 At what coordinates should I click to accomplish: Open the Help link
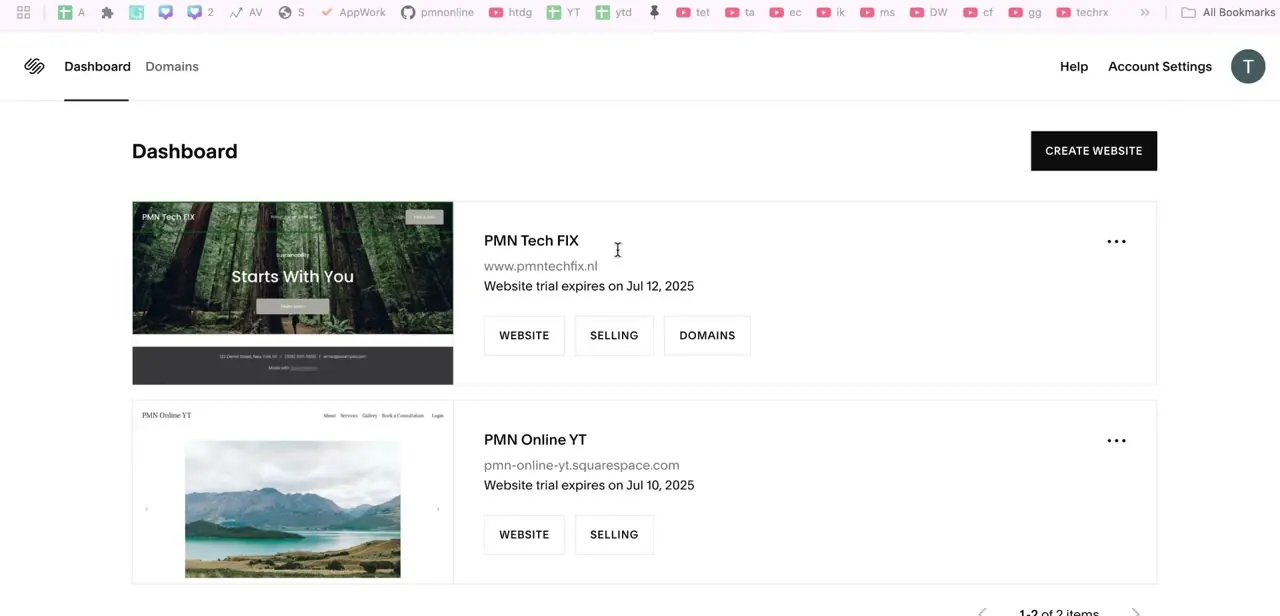tap(1074, 66)
